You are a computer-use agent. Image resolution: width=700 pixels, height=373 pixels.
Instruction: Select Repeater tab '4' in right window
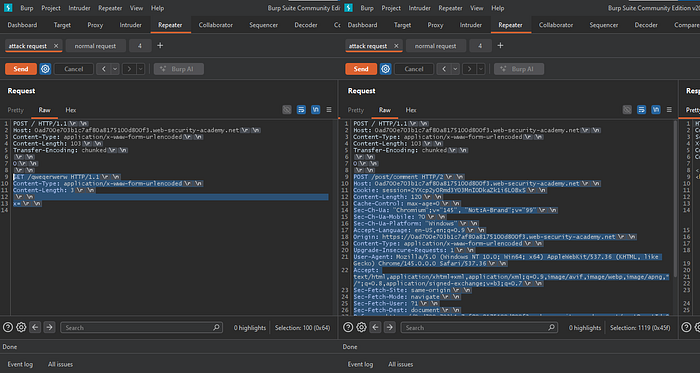point(480,46)
